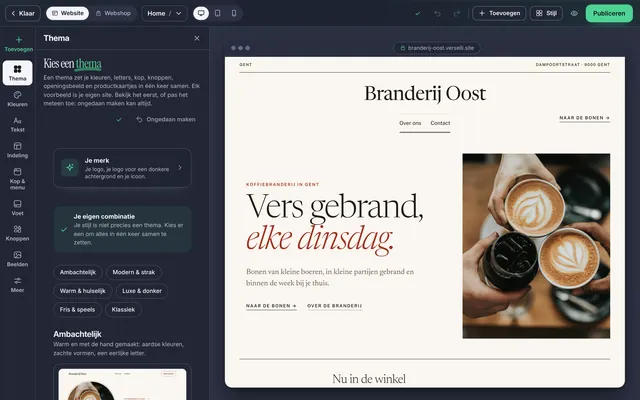Screen dimensions: 640x400
Task: Select the Klassiek theme chip
Action: coord(123,310)
